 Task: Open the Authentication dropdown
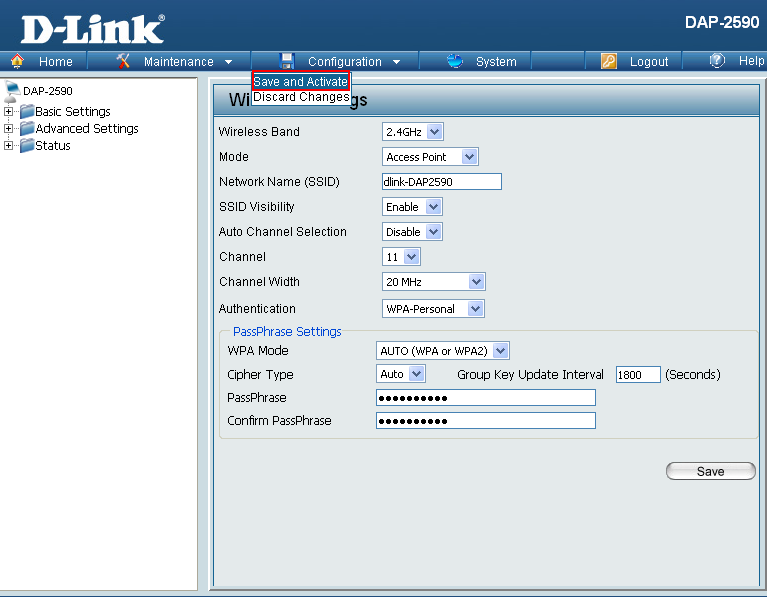click(x=433, y=309)
